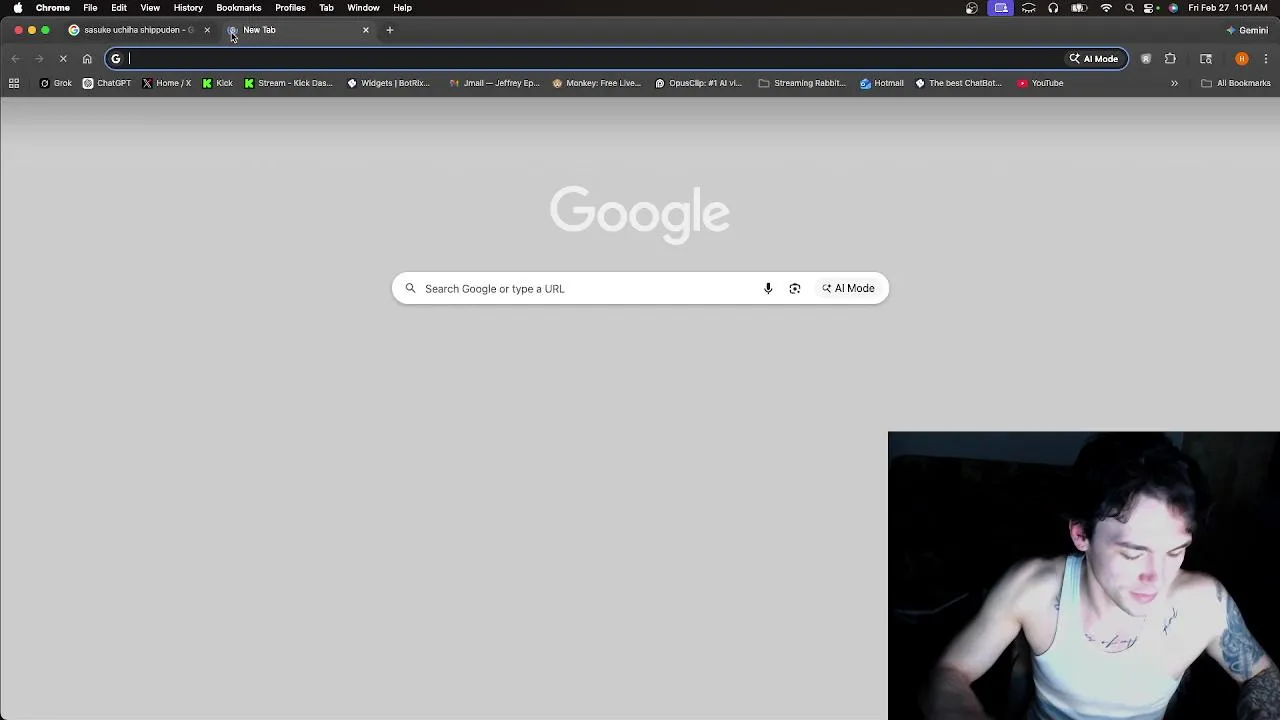Open the Gemini button

1247,30
